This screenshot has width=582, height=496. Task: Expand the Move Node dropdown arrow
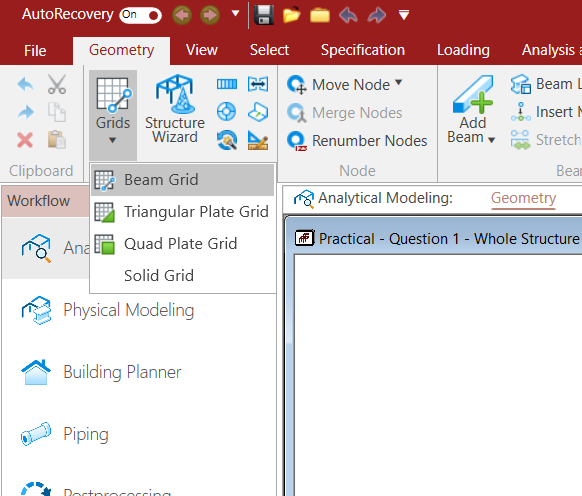pyautogui.click(x=399, y=82)
